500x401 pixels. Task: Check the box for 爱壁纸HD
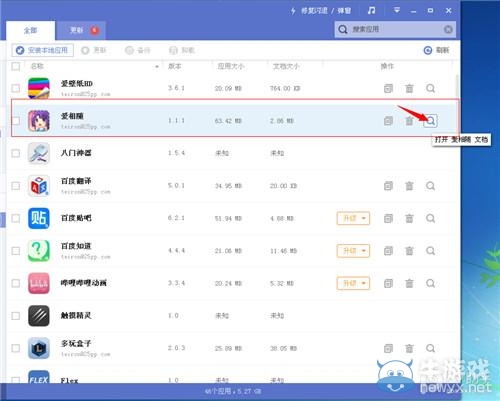coord(16,88)
